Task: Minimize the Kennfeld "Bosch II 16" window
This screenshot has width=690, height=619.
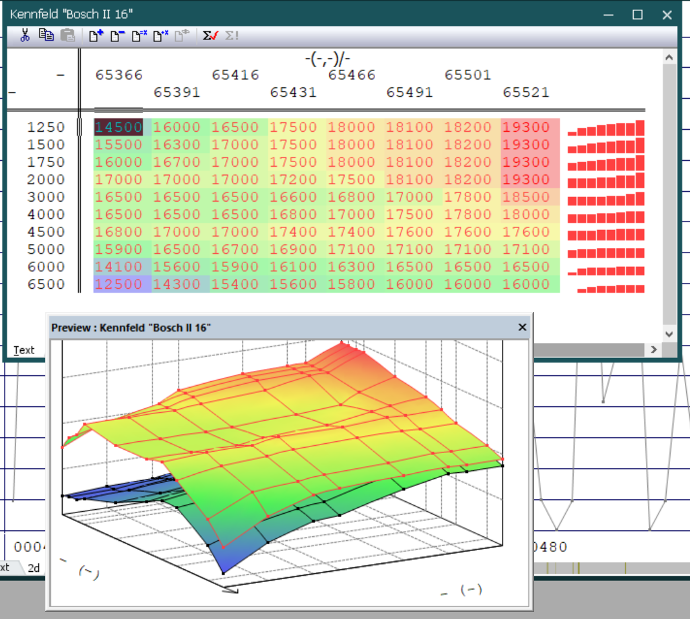Action: click(x=609, y=15)
